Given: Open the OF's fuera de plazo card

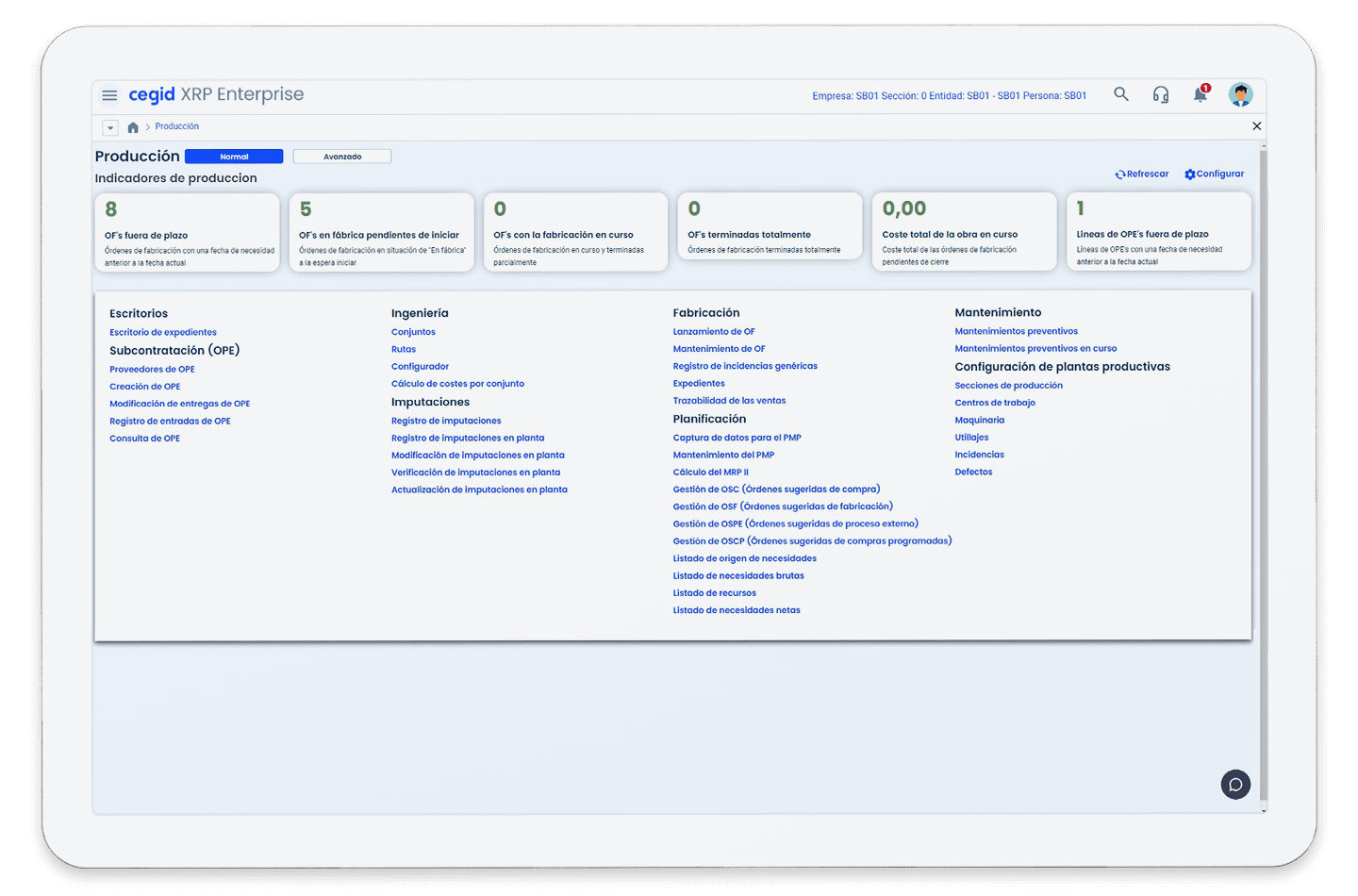Looking at the screenshot, I should click(187, 233).
